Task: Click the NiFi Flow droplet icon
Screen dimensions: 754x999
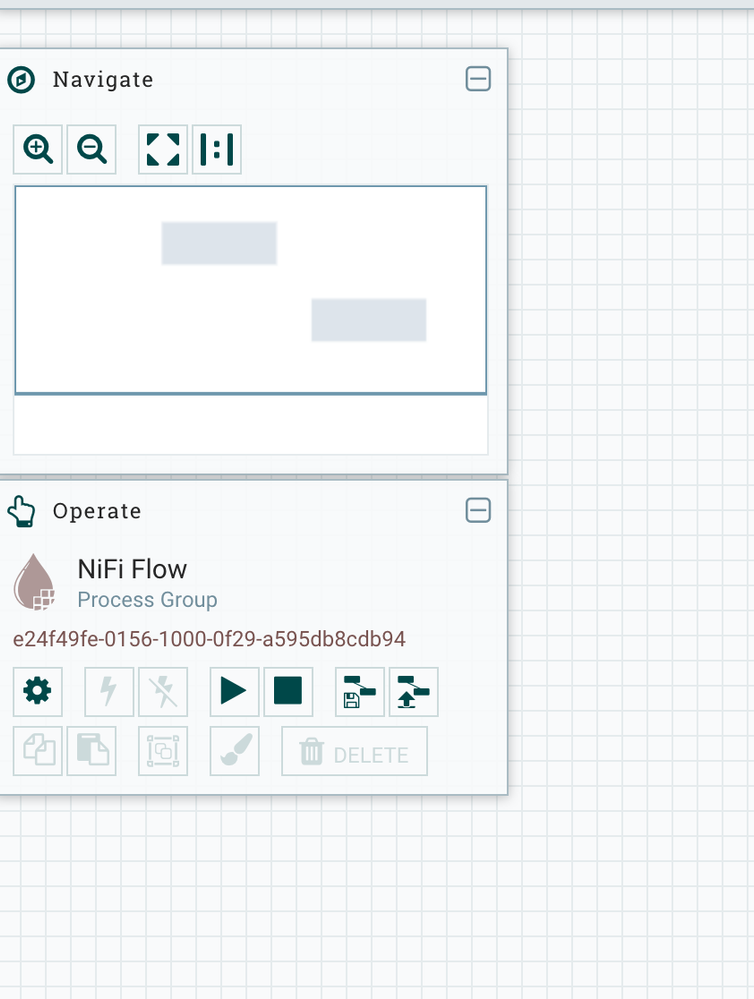Action: tap(34, 582)
